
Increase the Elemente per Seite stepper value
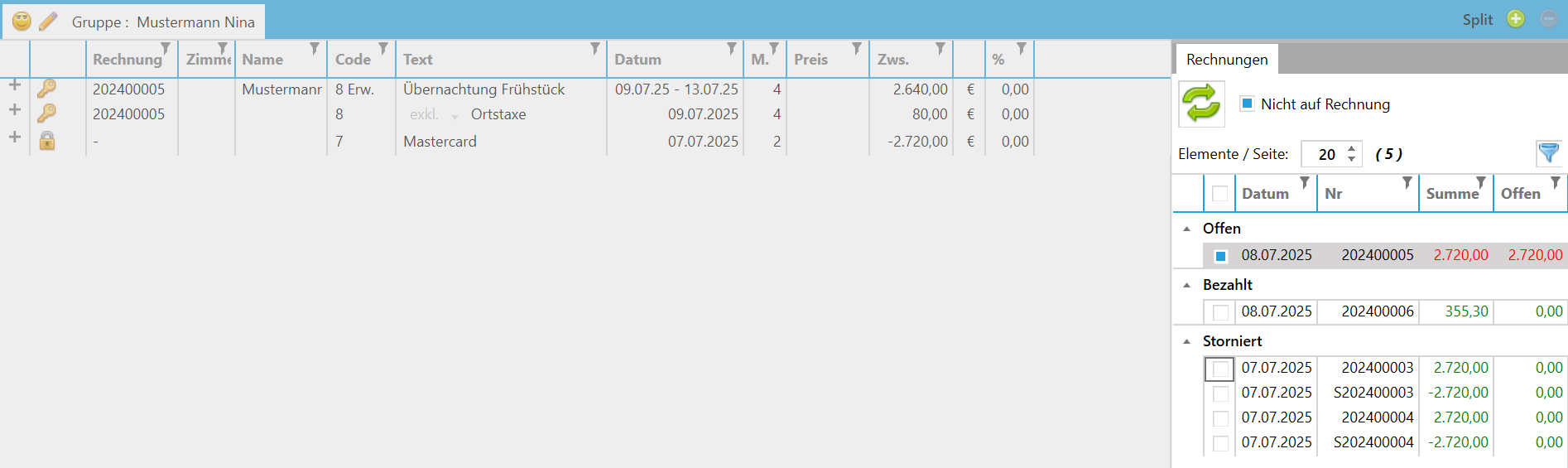pos(1351,148)
